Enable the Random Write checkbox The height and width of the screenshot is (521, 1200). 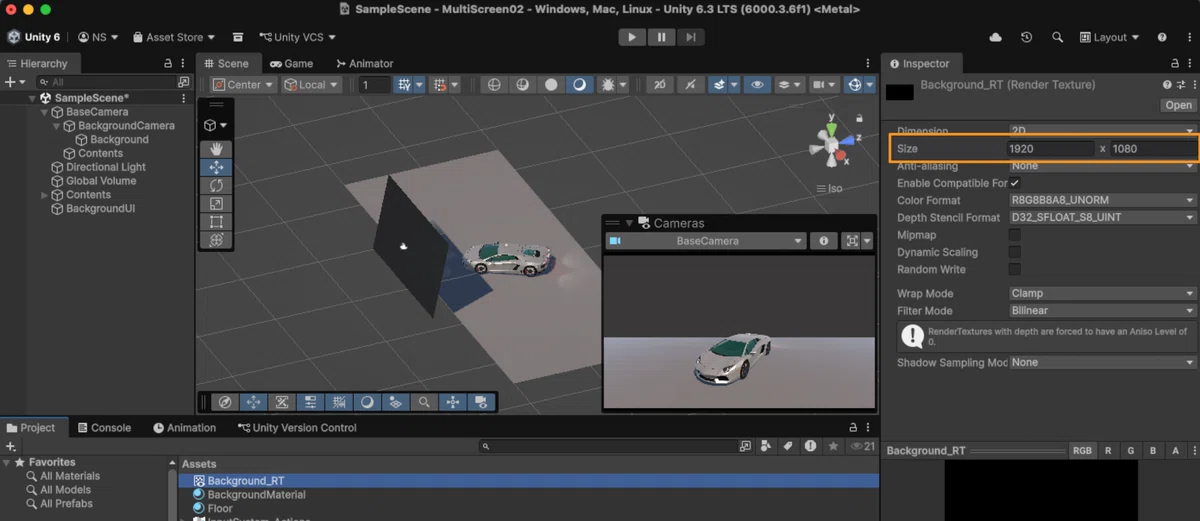1015,269
